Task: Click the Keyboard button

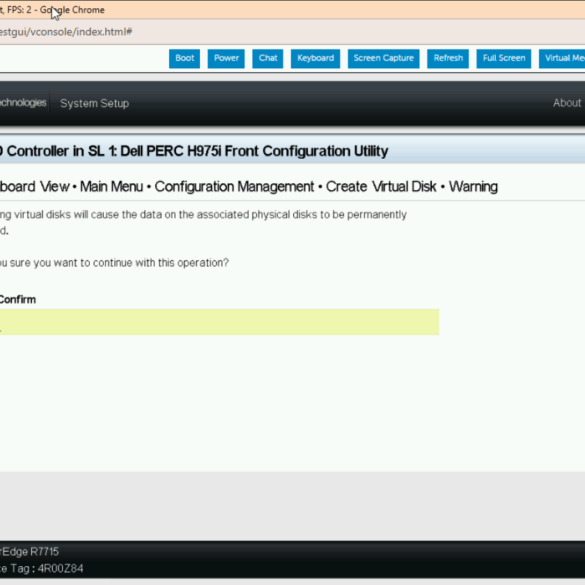Action: 315,59
